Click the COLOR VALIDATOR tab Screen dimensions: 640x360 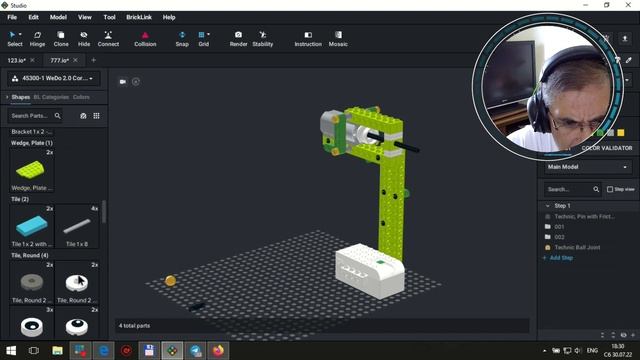click(x=607, y=148)
